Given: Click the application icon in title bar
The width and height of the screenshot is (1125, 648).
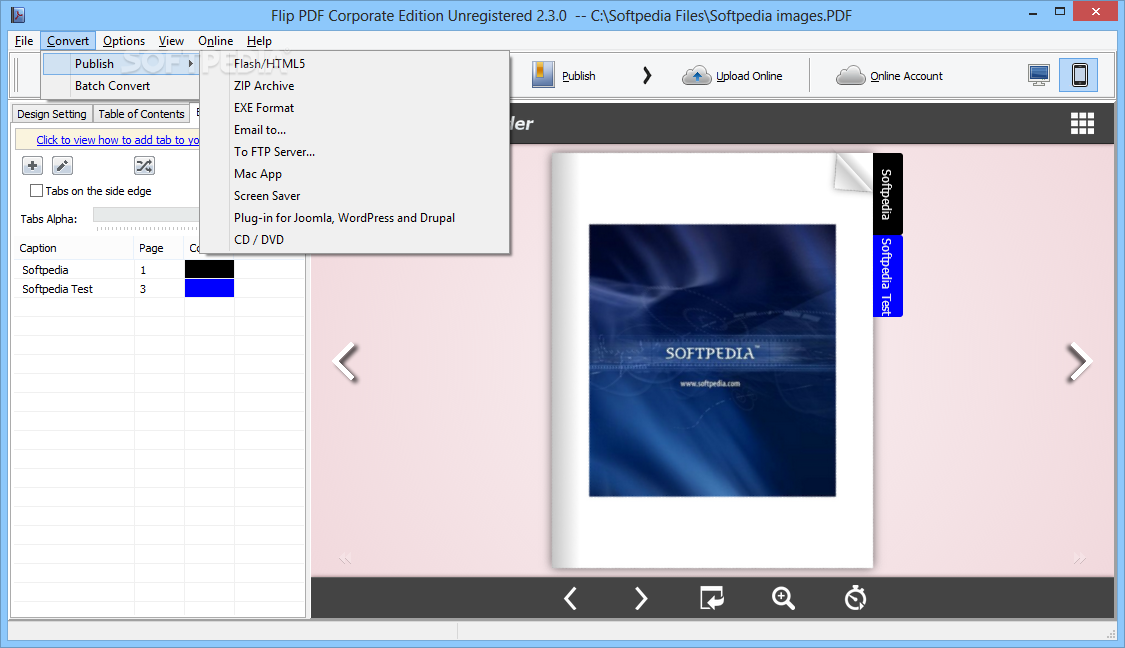Looking at the screenshot, I should (17, 14).
